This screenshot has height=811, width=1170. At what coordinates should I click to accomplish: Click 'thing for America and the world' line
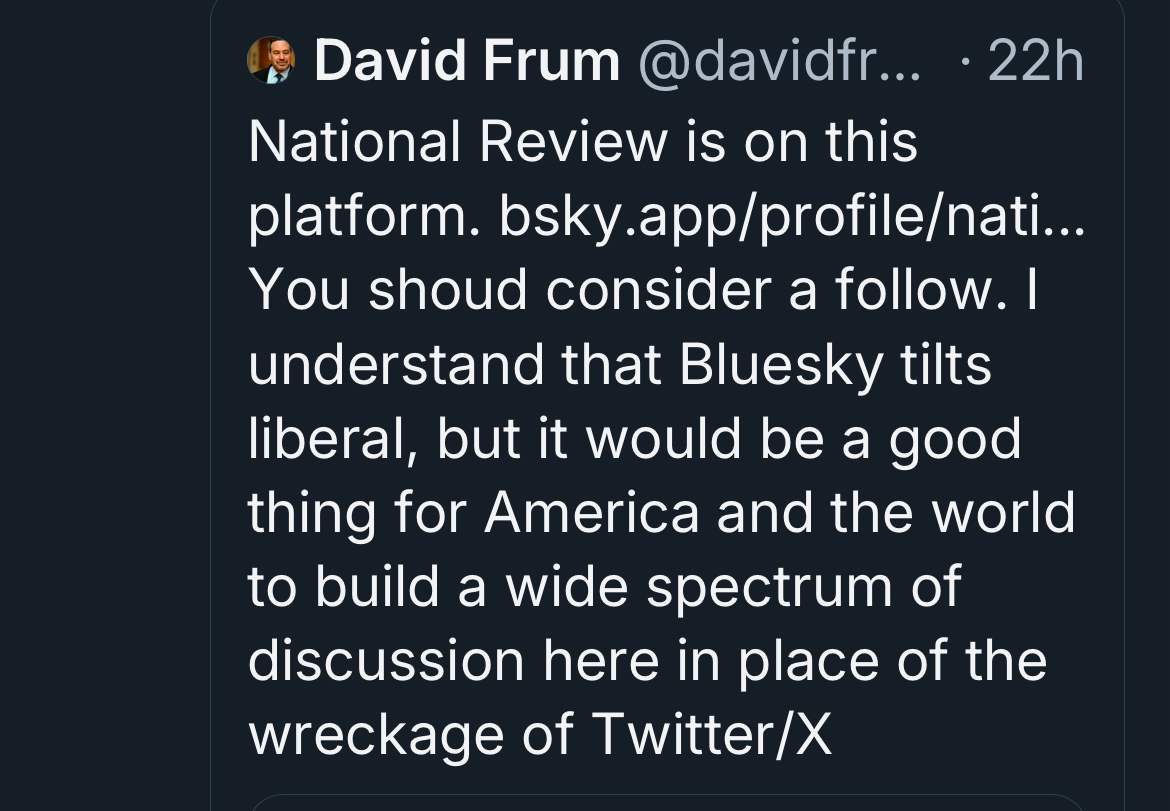click(x=661, y=511)
